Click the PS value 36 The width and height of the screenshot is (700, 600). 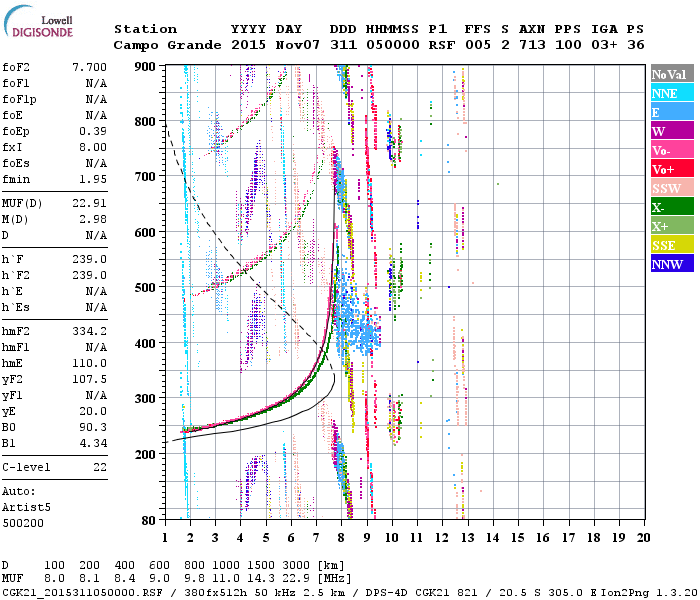[x=636, y=45]
